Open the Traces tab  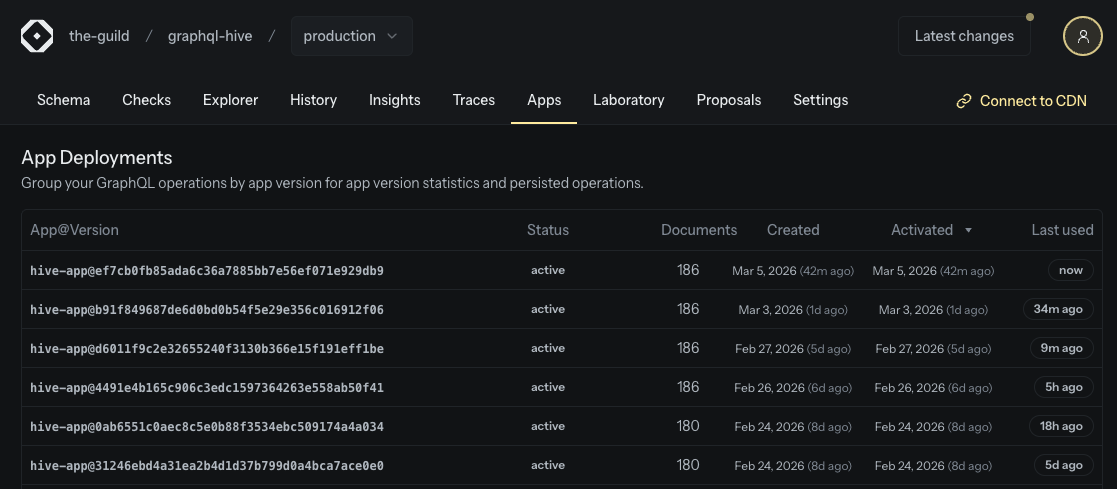tap(473, 100)
